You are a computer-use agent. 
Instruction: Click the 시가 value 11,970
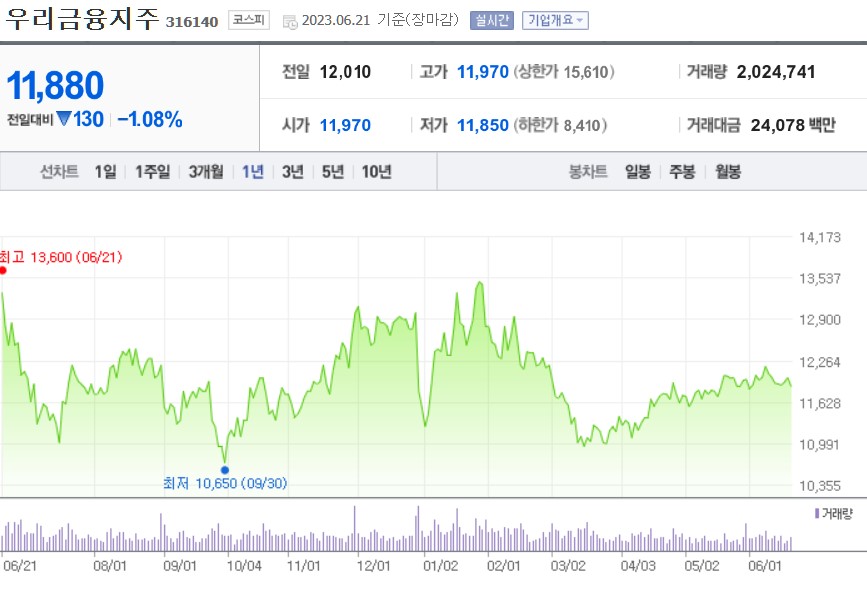point(345,125)
